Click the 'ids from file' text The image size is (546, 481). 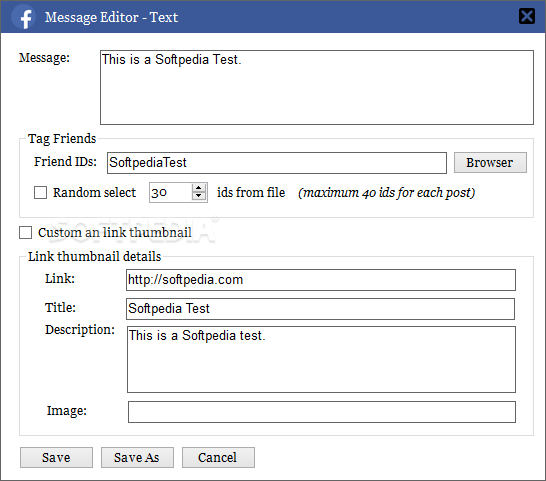point(251,192)
